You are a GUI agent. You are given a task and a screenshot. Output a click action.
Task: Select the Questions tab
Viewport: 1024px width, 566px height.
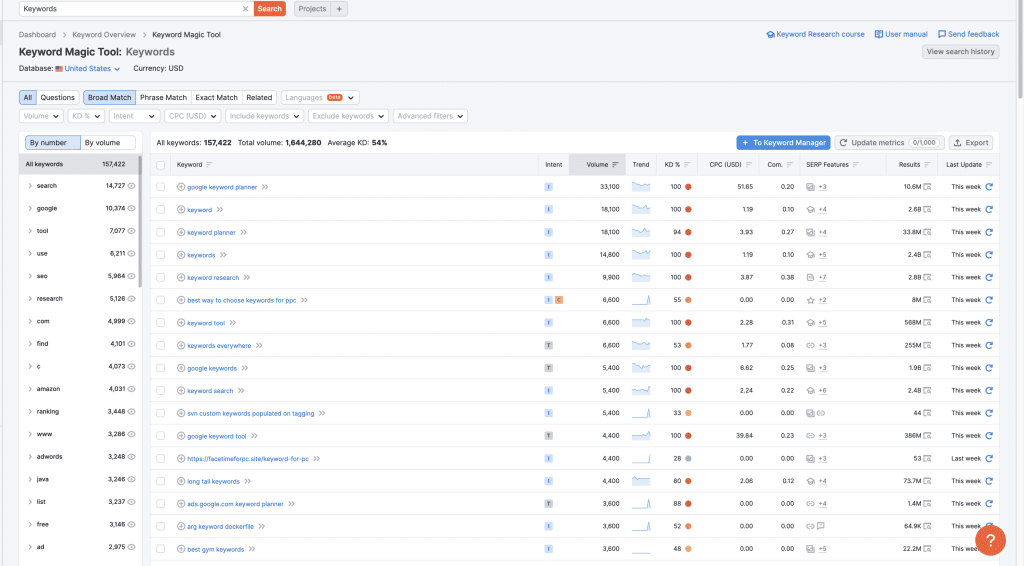pyautogui.click(x=57, y=97)
